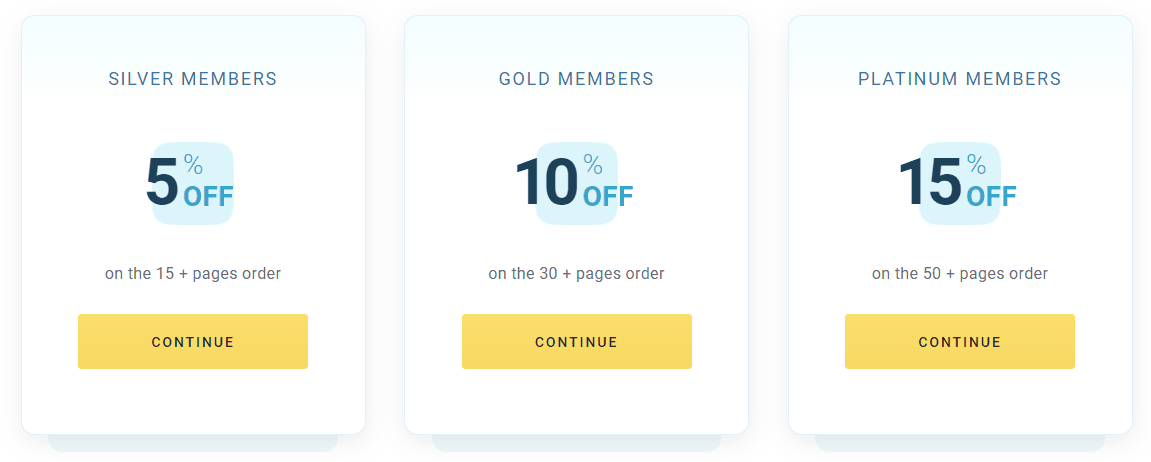Screen dimensions: 1151x462
Task: Click the Silver Members heading
Action: pyautogui.click(x=193, y=79)
